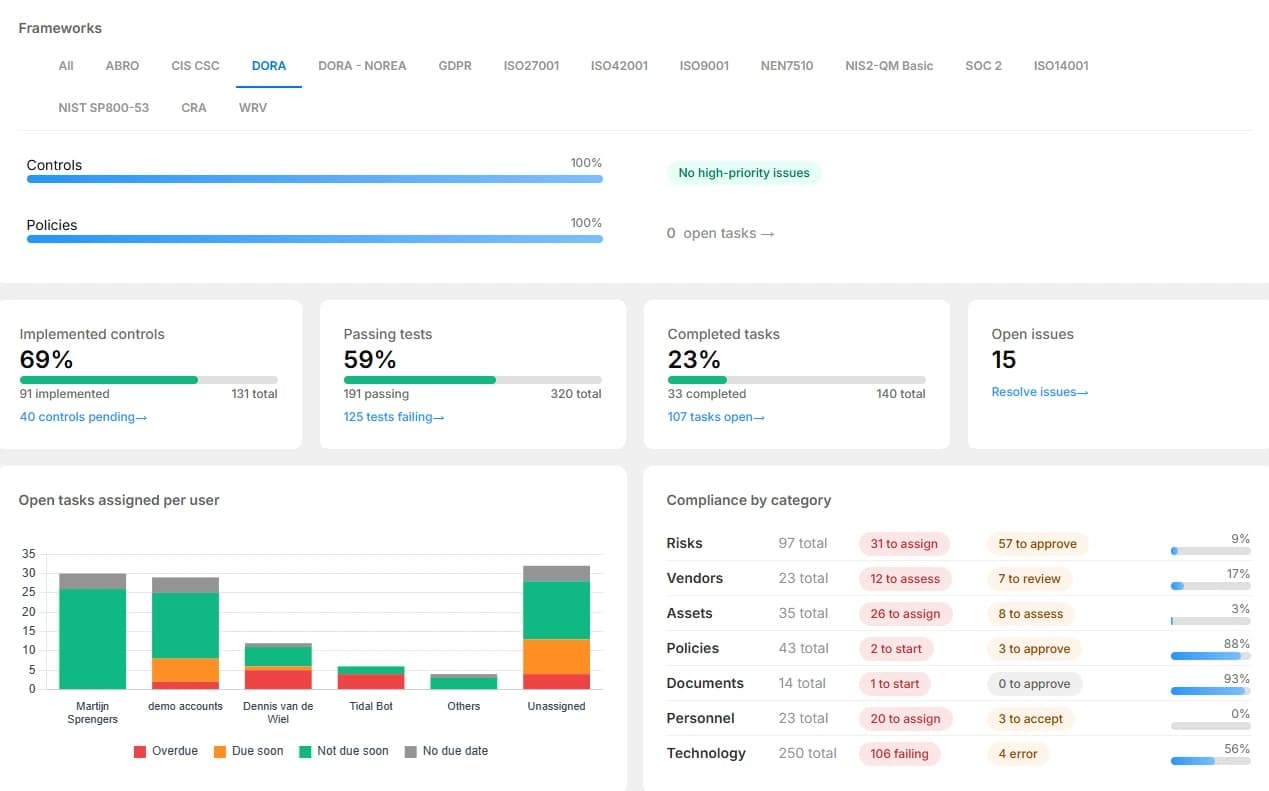Open the 40 controls pending link
Viewport: 1269px width, 791px height.
83,417
